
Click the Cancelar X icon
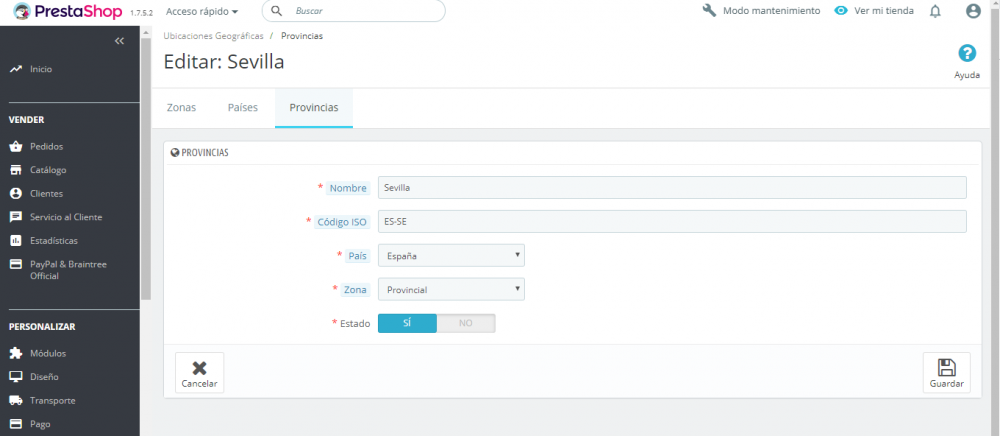(200, 367)
